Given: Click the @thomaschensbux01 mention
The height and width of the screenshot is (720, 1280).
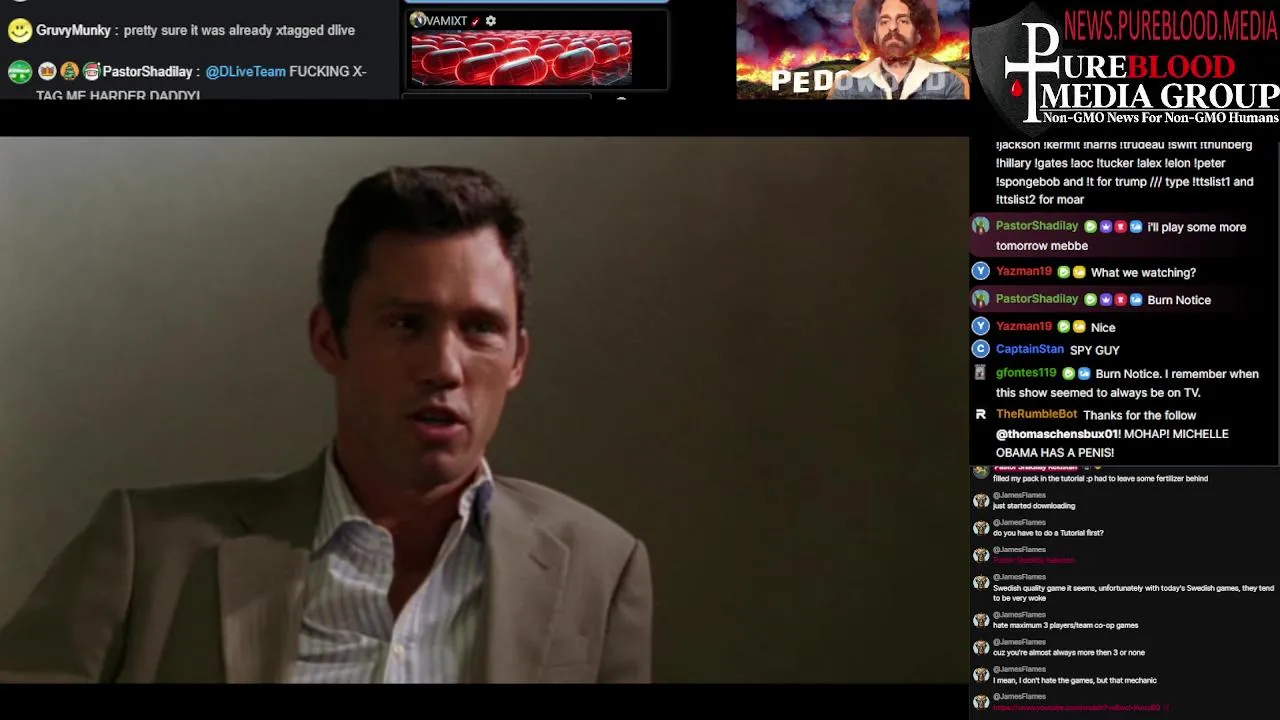Looking at the screenshot, I should (1057, 434).
